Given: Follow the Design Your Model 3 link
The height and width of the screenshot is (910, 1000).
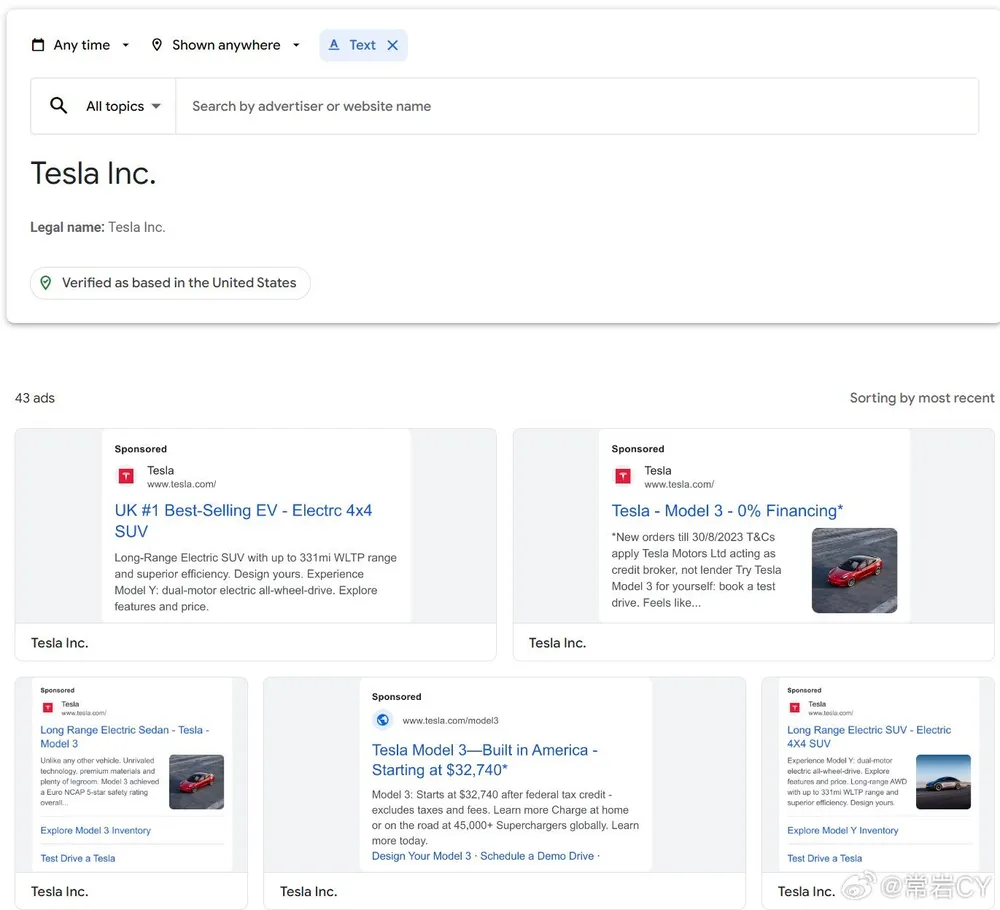Looking at the screenshot, I should click(422, 856).
